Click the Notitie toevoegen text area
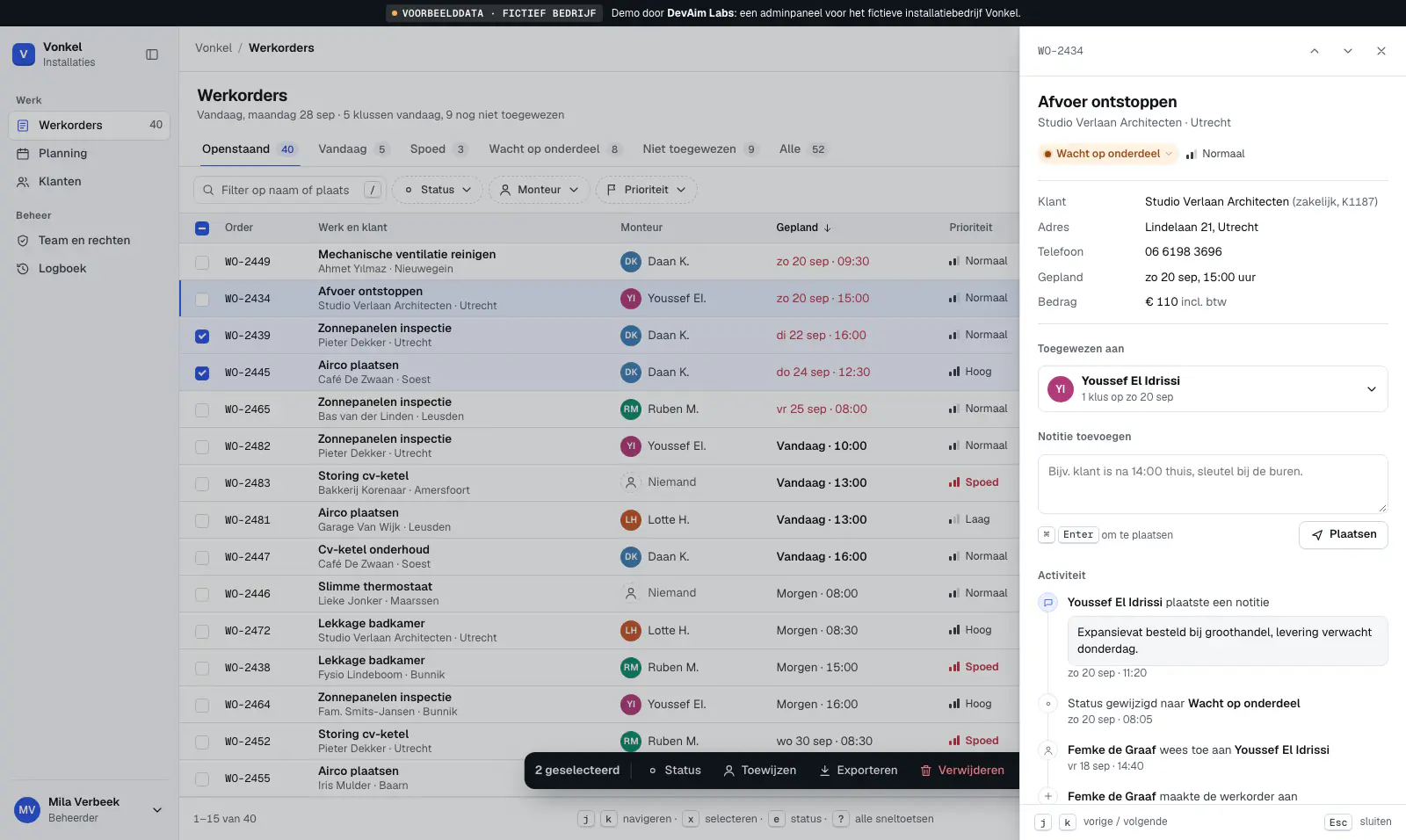This screenshot has width=1406, height=840. (1213, 484)
